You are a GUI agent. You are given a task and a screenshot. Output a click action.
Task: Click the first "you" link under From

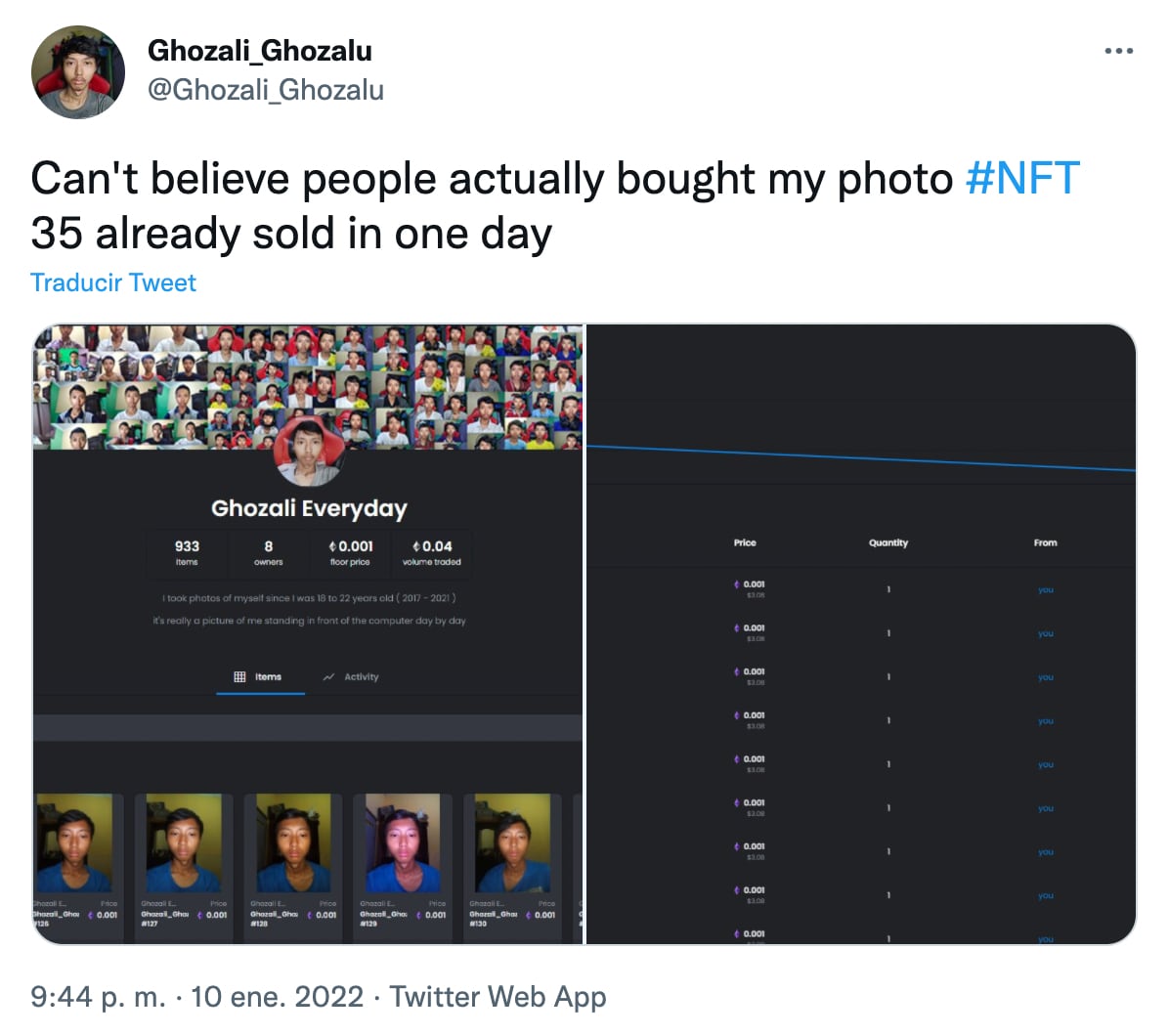pos(1045,590)
